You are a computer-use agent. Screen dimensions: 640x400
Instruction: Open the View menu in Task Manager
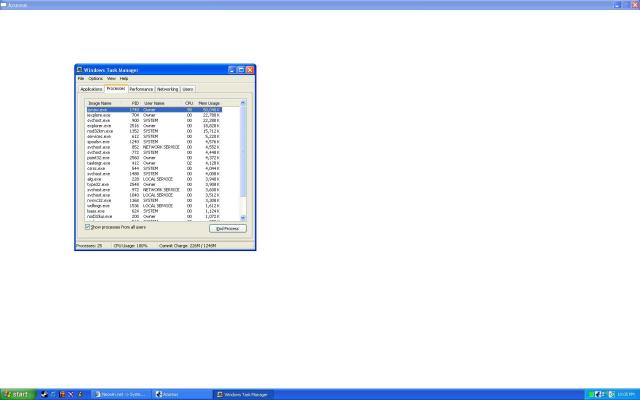click(111, 78)
